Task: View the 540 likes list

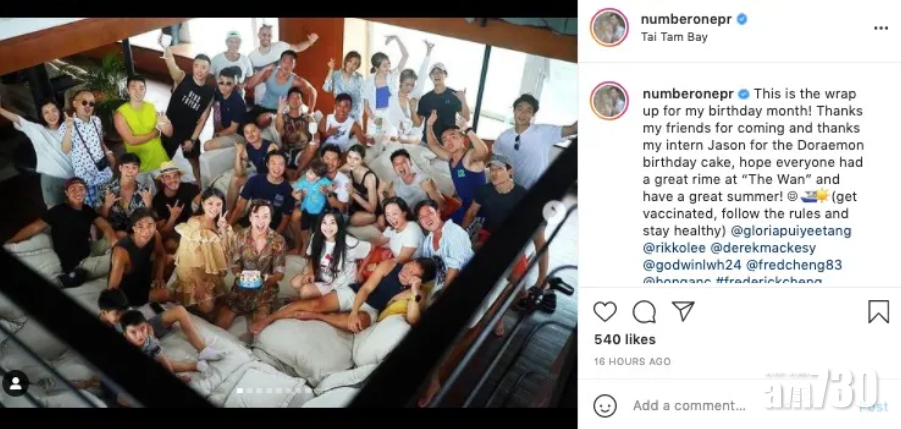Action: coord(624,339)
